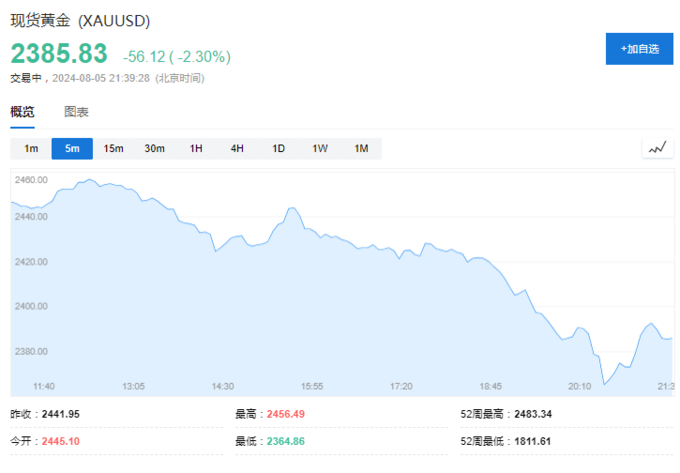Switch to weekly 1W view
This screenshot has height=473, width=680.
click(x=320, y=149)
